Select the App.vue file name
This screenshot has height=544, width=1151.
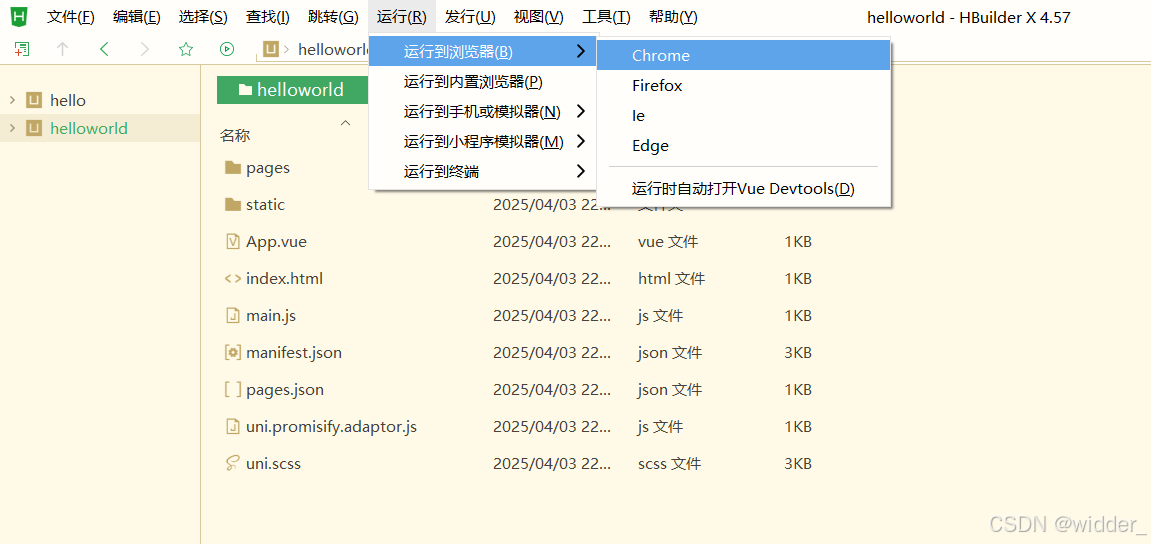point(276,242)
